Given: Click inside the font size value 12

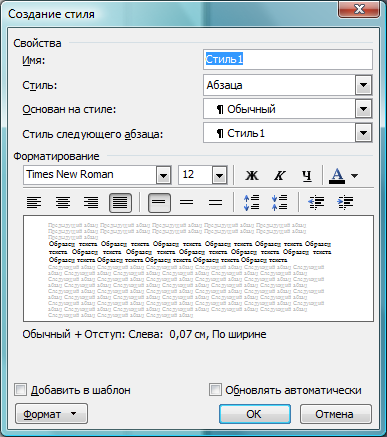Looking at the screenshot, I should 188,174.
